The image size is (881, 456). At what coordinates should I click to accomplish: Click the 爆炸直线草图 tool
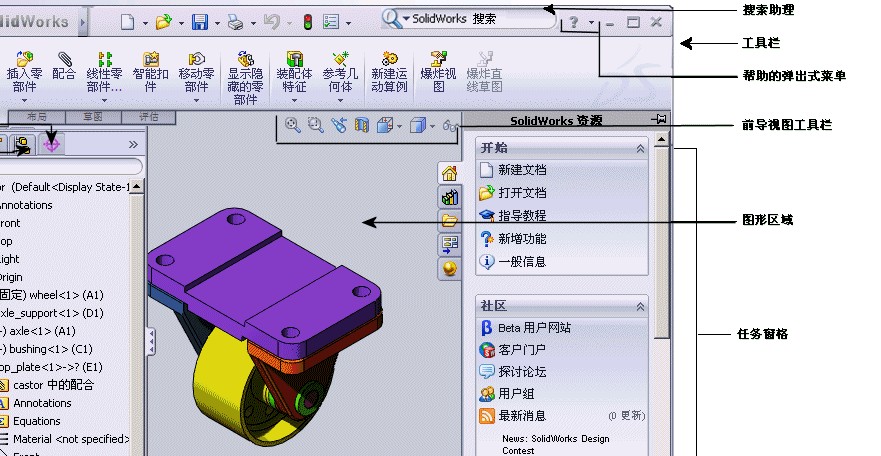pos(484,72)
